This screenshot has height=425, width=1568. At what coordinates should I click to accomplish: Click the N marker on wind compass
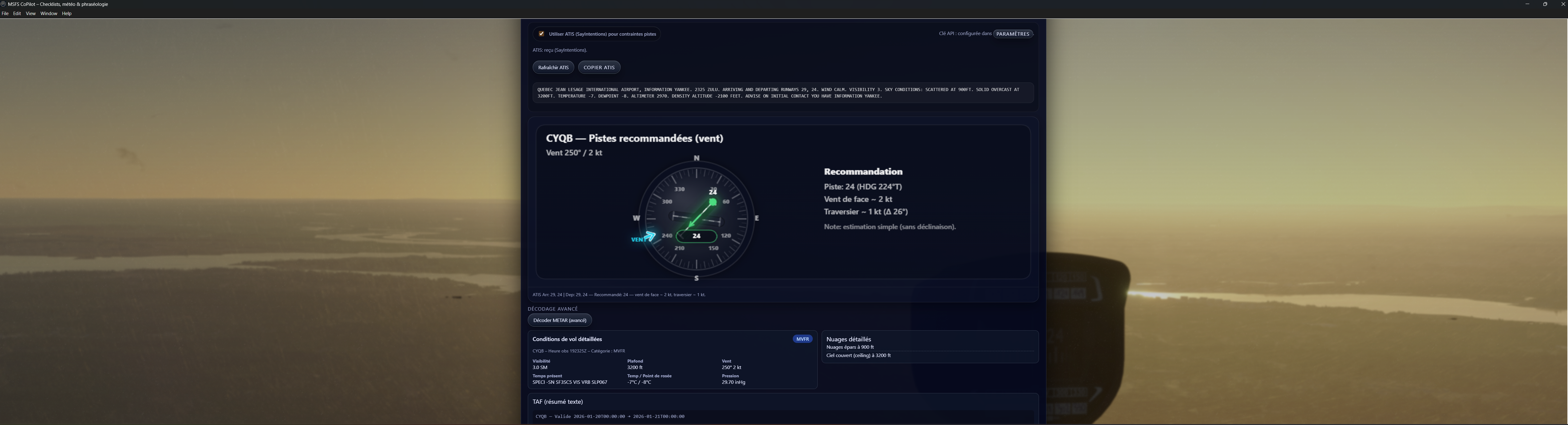[x=696, y=158]
